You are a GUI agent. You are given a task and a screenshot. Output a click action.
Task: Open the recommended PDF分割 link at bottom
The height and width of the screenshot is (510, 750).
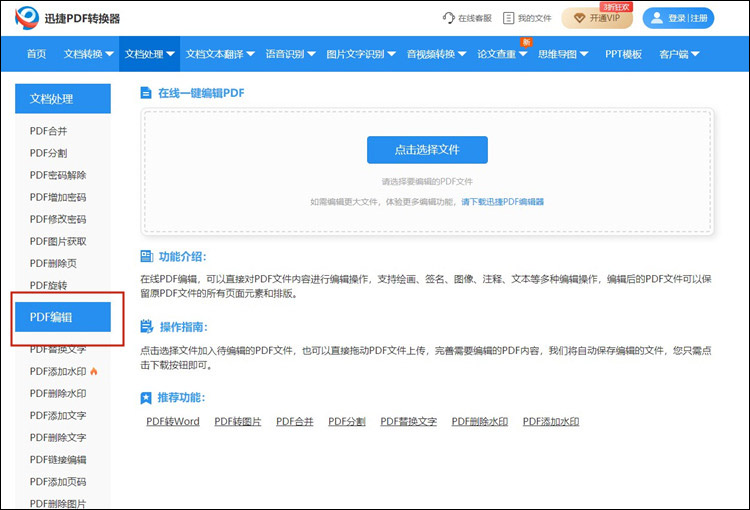pyautogui.click(x=347, y=421)
